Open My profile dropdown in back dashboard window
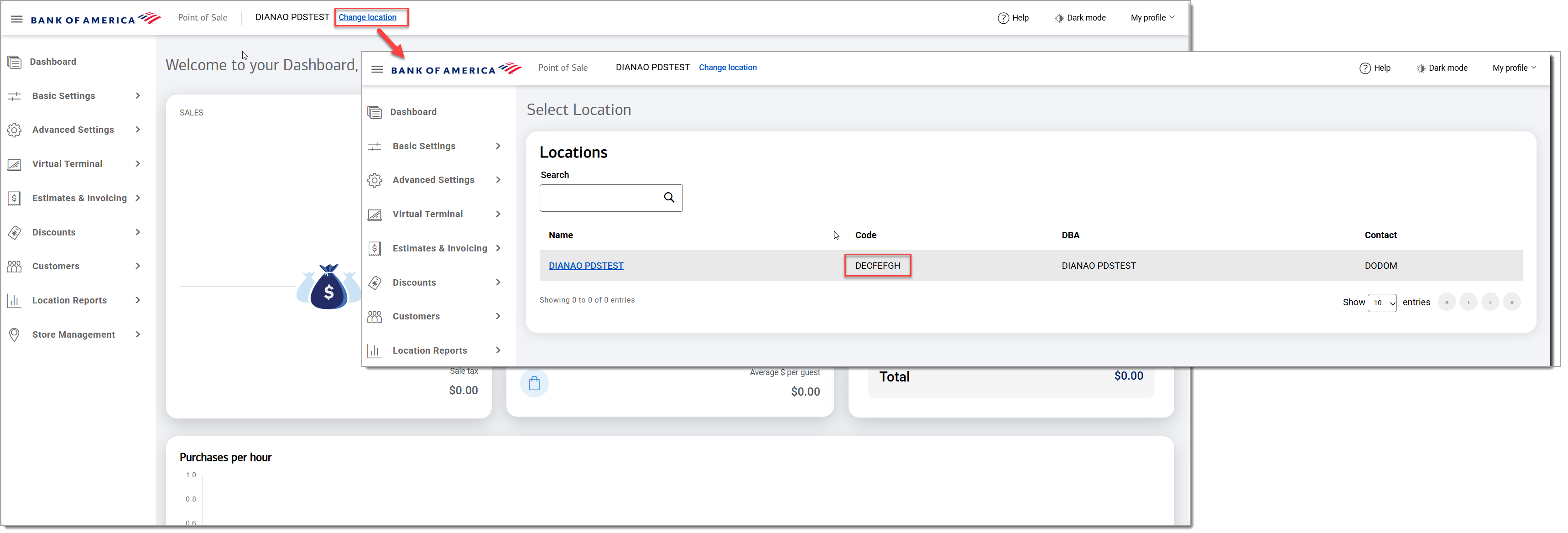 tap(1152, 18)
